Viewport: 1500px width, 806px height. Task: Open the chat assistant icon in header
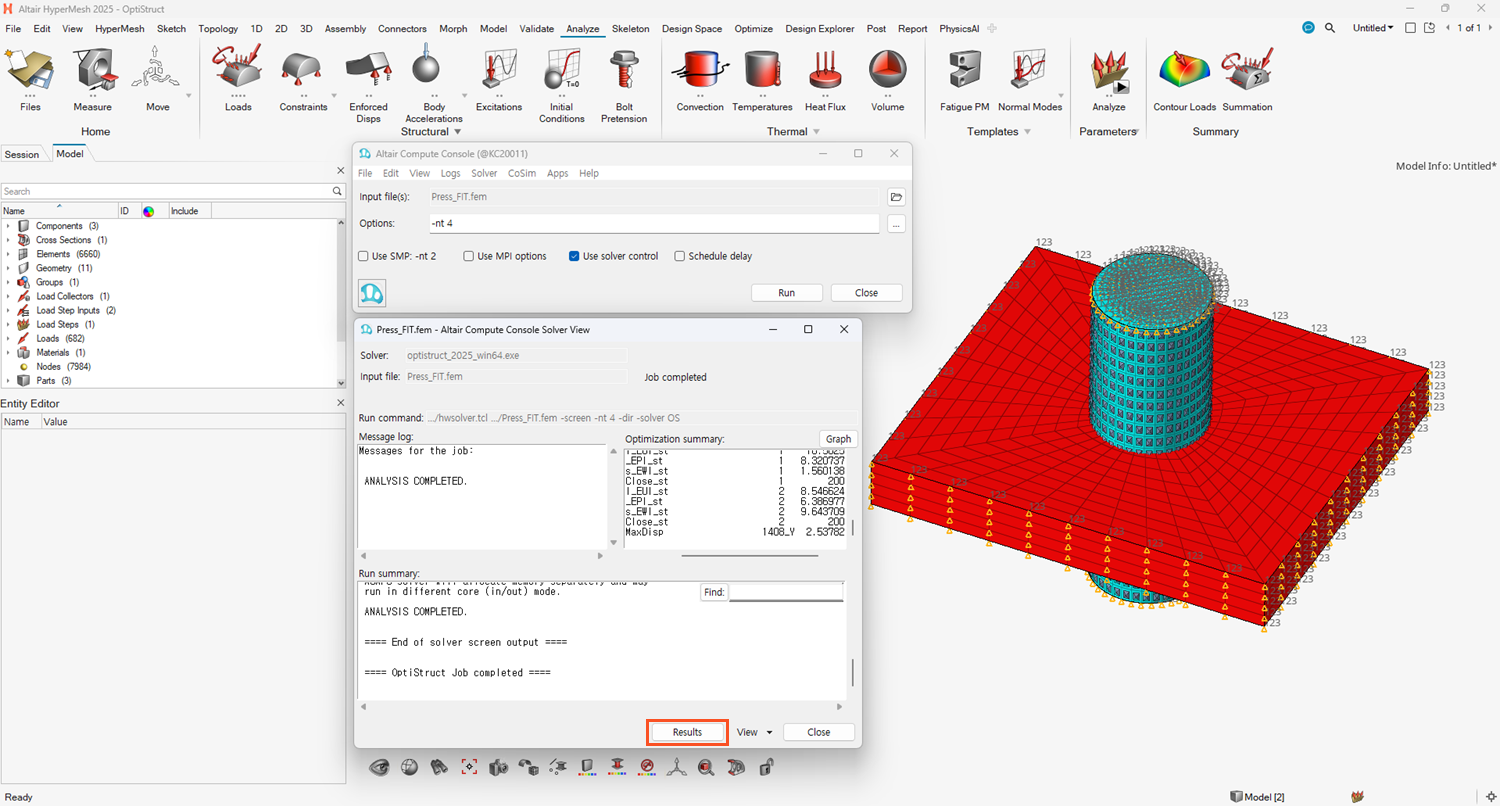1308,28
